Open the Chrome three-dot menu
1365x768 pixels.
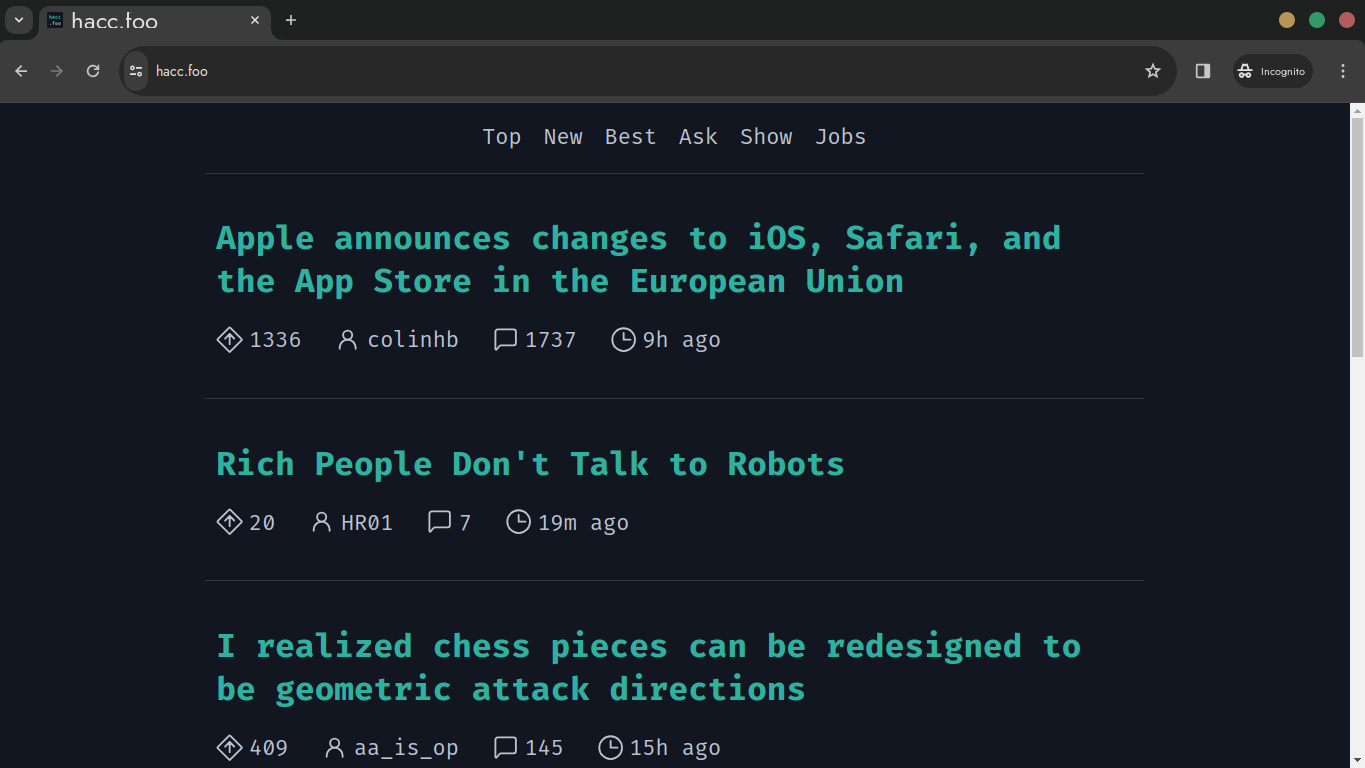1343,71
